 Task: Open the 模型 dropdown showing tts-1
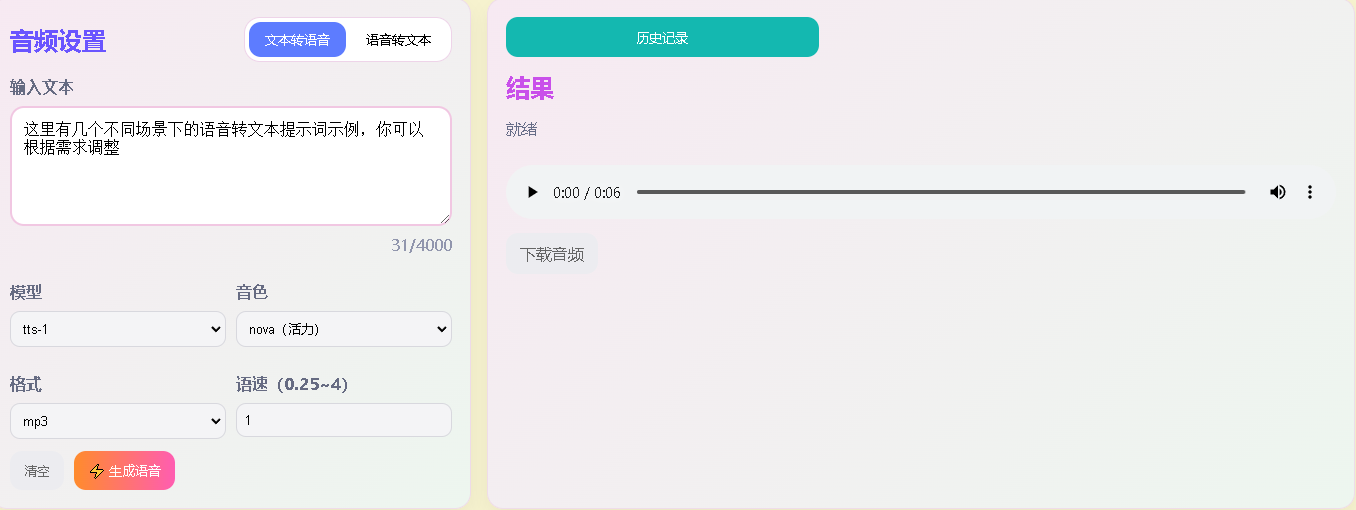(118, 329)
